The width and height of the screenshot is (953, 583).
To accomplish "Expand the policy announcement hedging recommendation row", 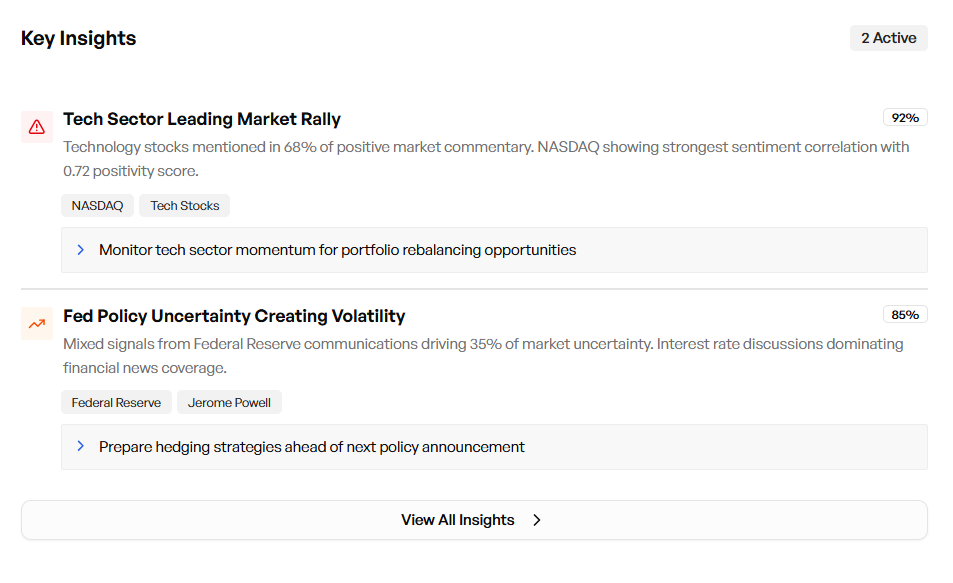I will point(495,446).
